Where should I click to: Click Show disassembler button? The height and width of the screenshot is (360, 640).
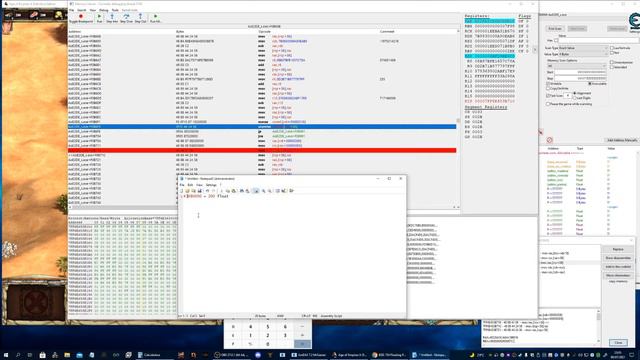(618, 258)
